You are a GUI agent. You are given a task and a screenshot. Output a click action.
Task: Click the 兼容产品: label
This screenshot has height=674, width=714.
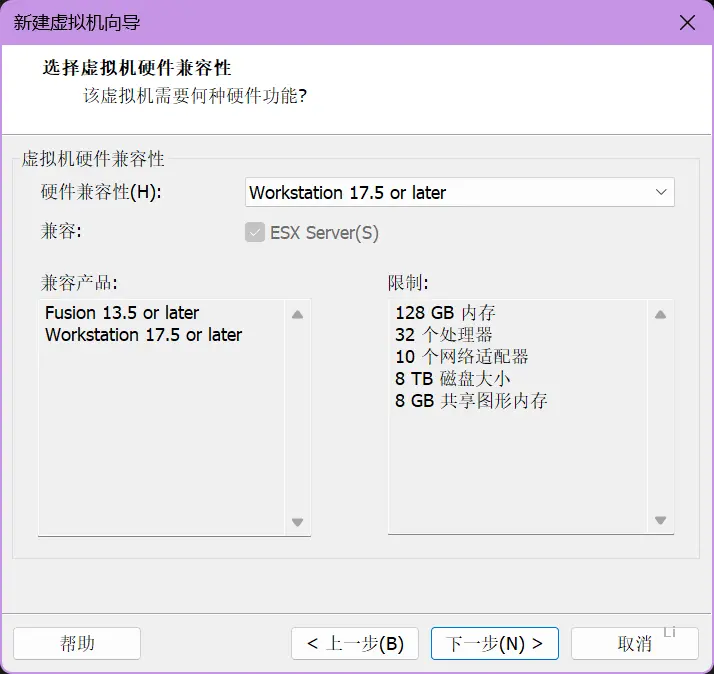(x=79, y=282)
